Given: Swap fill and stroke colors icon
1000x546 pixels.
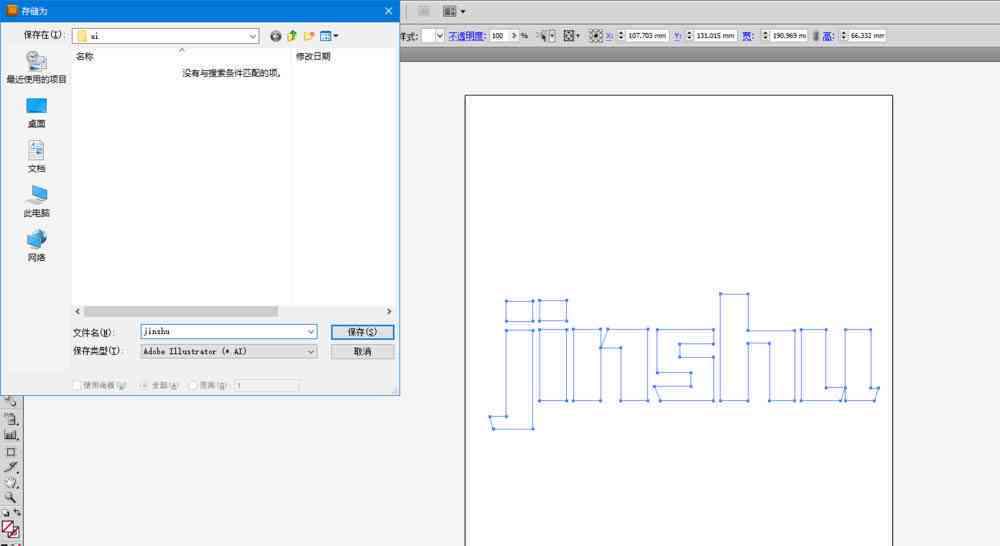Looking at the screenshot, I should coord(17,513).
